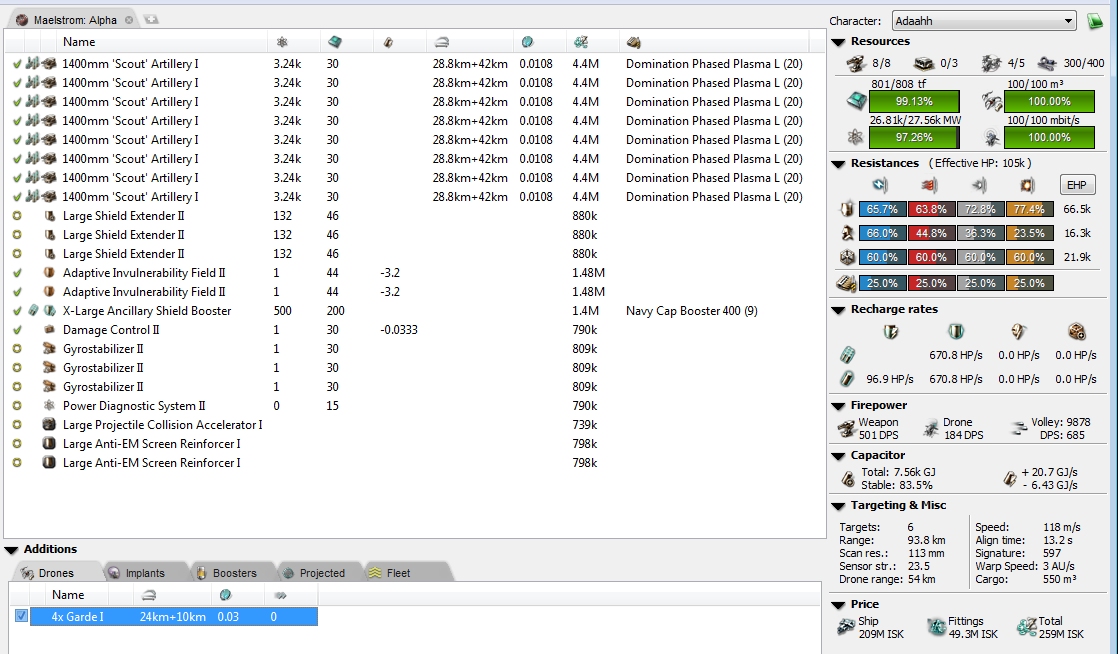Screen dimensions: 1118x654
Task: Collapse the Resistances section
Action: pos(838,164)
